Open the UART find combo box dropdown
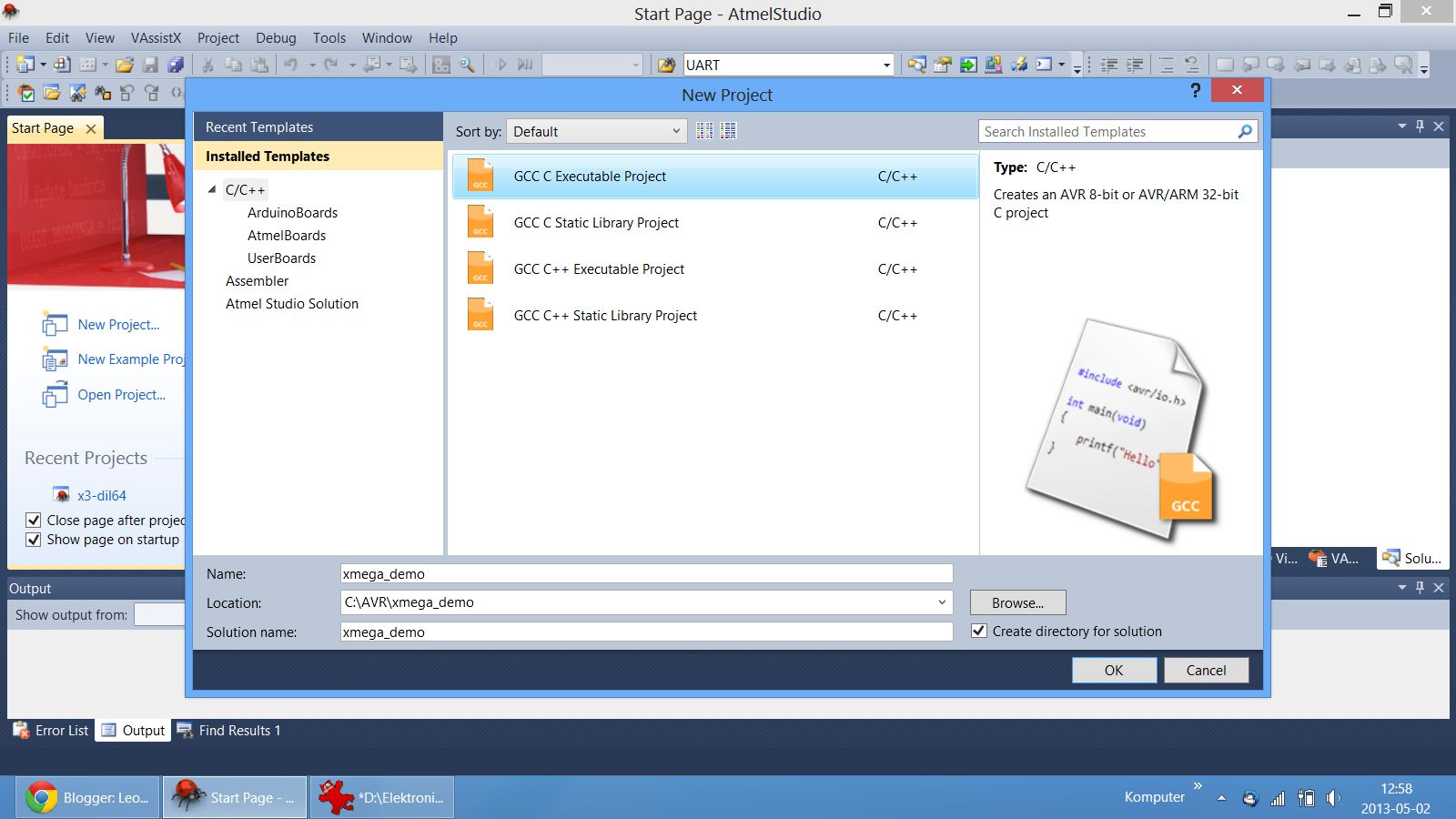Viewport: 1456px width, 819px height. pos(886,65)
